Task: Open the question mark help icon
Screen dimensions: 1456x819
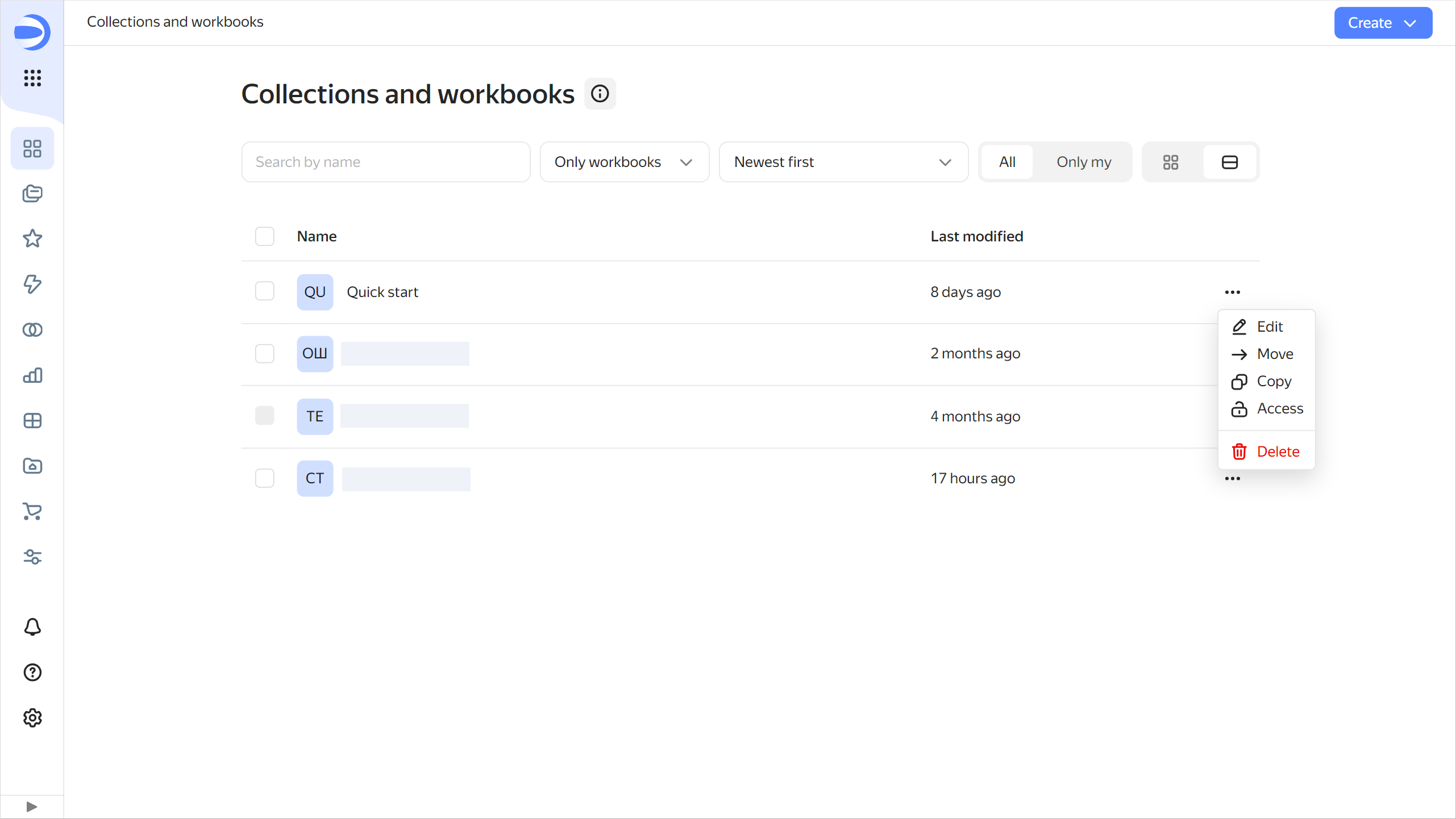Action: coord(32,672)
